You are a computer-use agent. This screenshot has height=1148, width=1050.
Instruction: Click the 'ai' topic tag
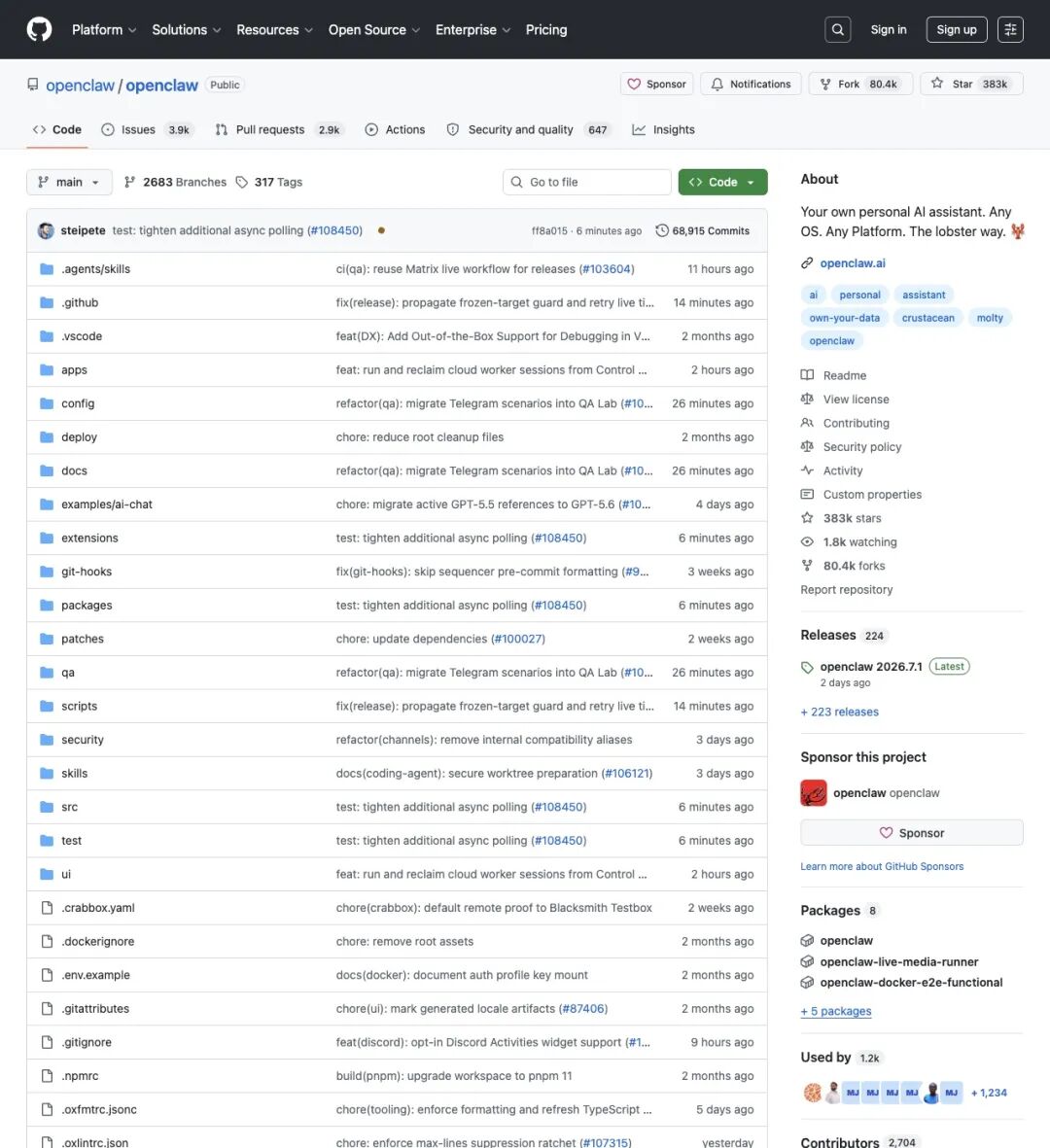tap(813, 296)
